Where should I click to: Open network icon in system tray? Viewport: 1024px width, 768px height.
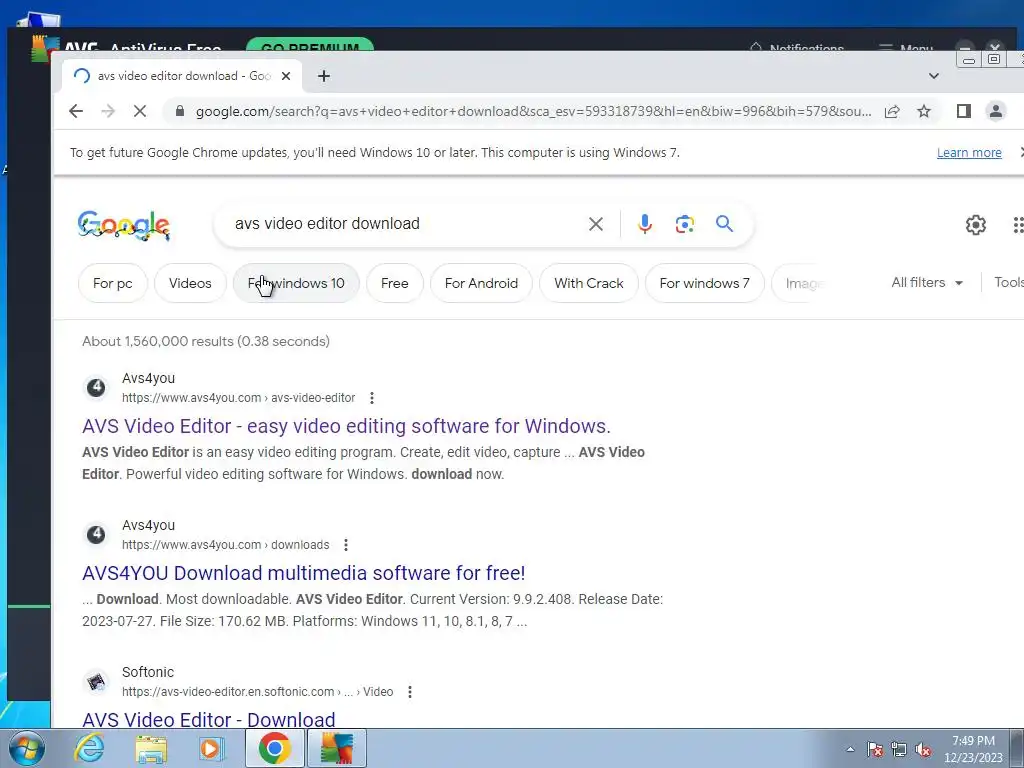[x=899, y=749]
